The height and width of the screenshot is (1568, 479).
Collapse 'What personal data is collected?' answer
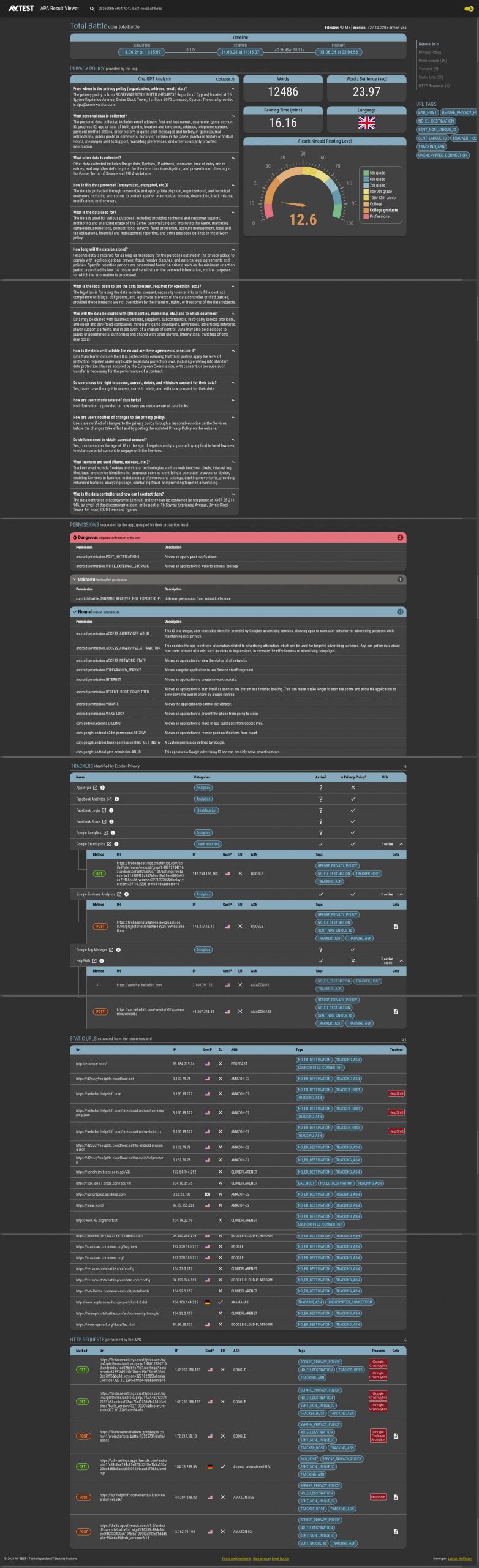pyautogui.click(x=233, y=116)
